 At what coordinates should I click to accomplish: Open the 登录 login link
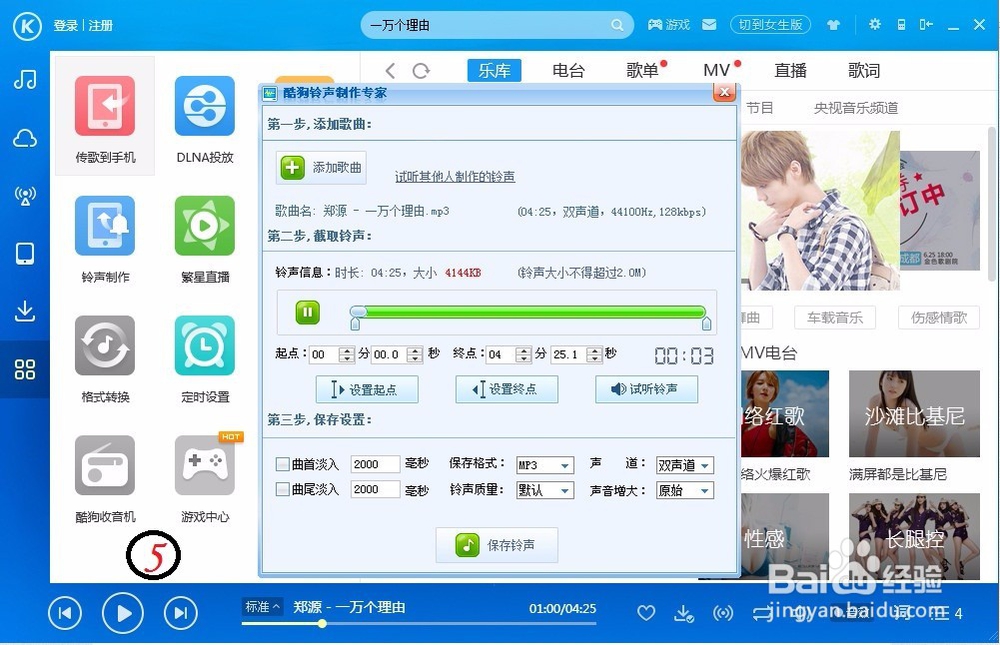pyautogui.click(x=65, y=26)
